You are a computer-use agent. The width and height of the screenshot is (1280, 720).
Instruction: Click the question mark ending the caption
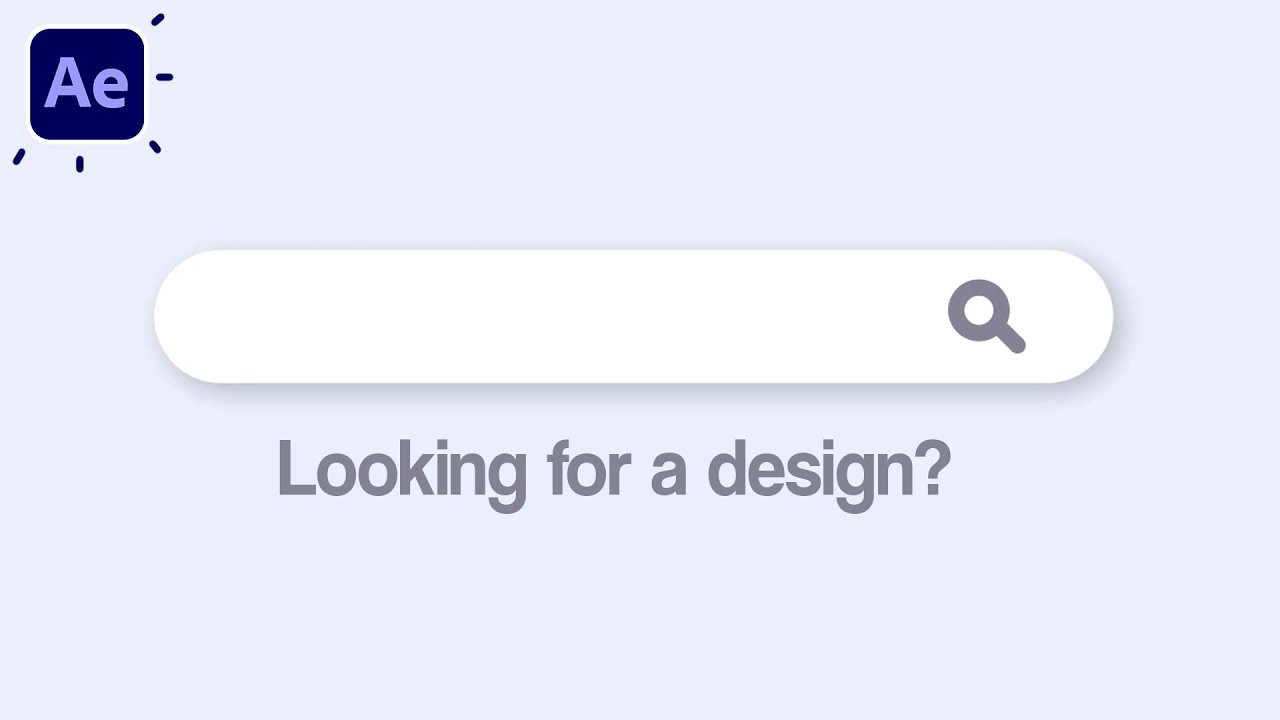tap(932, 468)
